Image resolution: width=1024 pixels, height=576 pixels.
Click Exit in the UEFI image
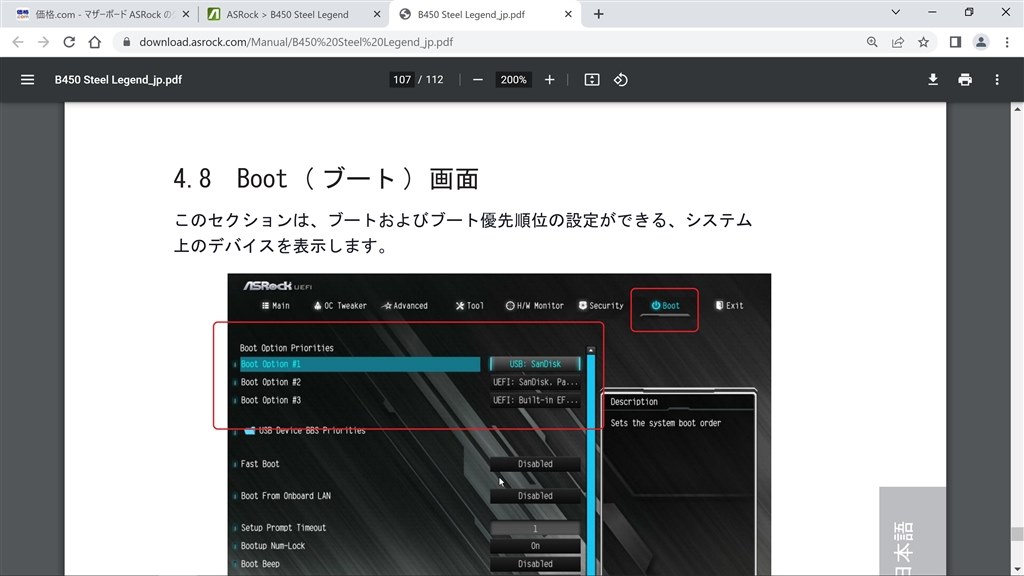pyautogui.click(x=729, y=306)
